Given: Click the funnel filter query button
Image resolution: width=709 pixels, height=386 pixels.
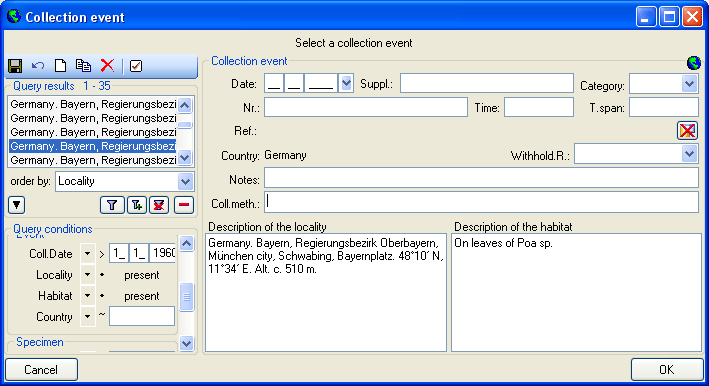Looking at the screenshot, I should pos(112,205).
